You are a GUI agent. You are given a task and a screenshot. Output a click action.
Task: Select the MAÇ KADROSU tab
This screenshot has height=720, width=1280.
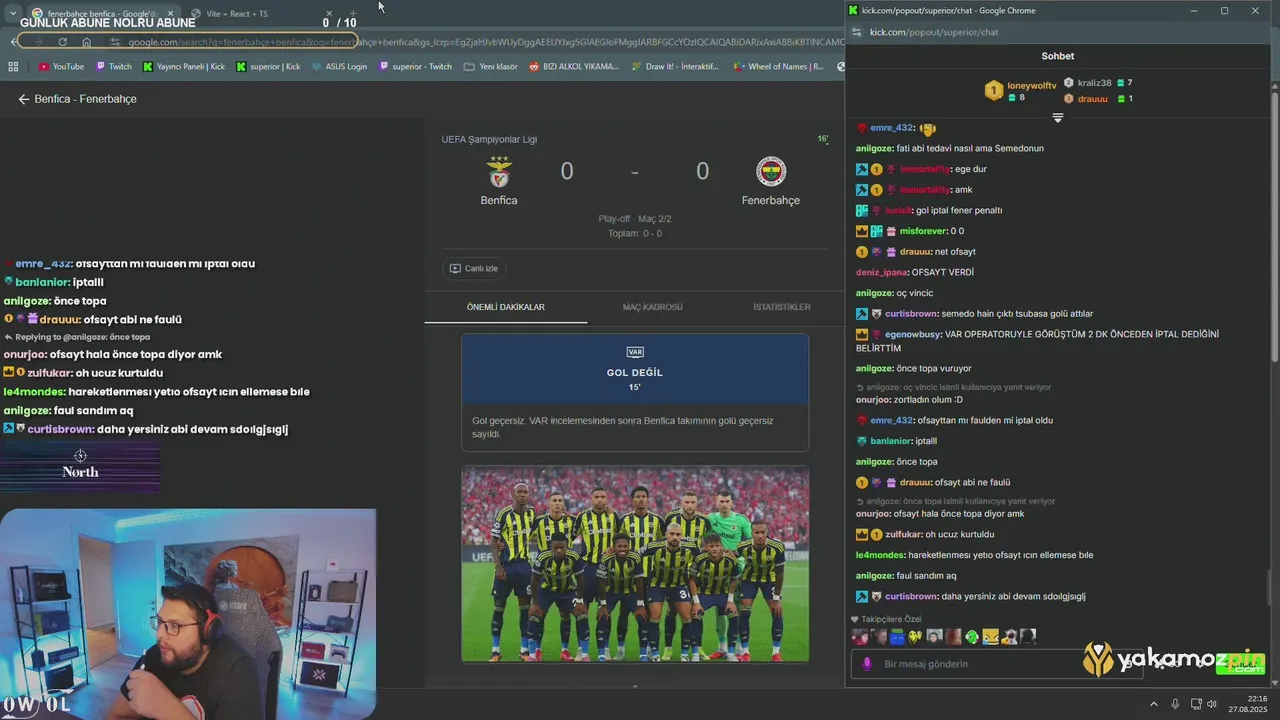pyautogui.click(x=653, y=307)
